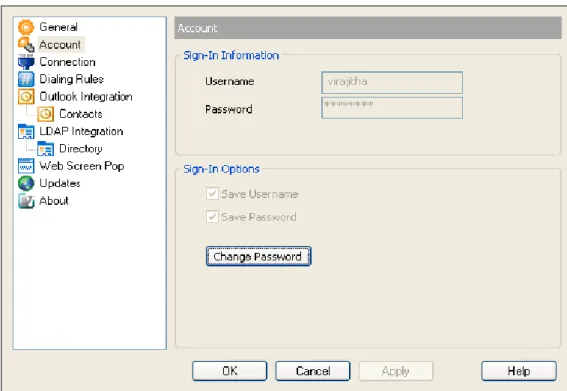Click the Sign-In Information group label
The image size is (567, 391).
231,55
